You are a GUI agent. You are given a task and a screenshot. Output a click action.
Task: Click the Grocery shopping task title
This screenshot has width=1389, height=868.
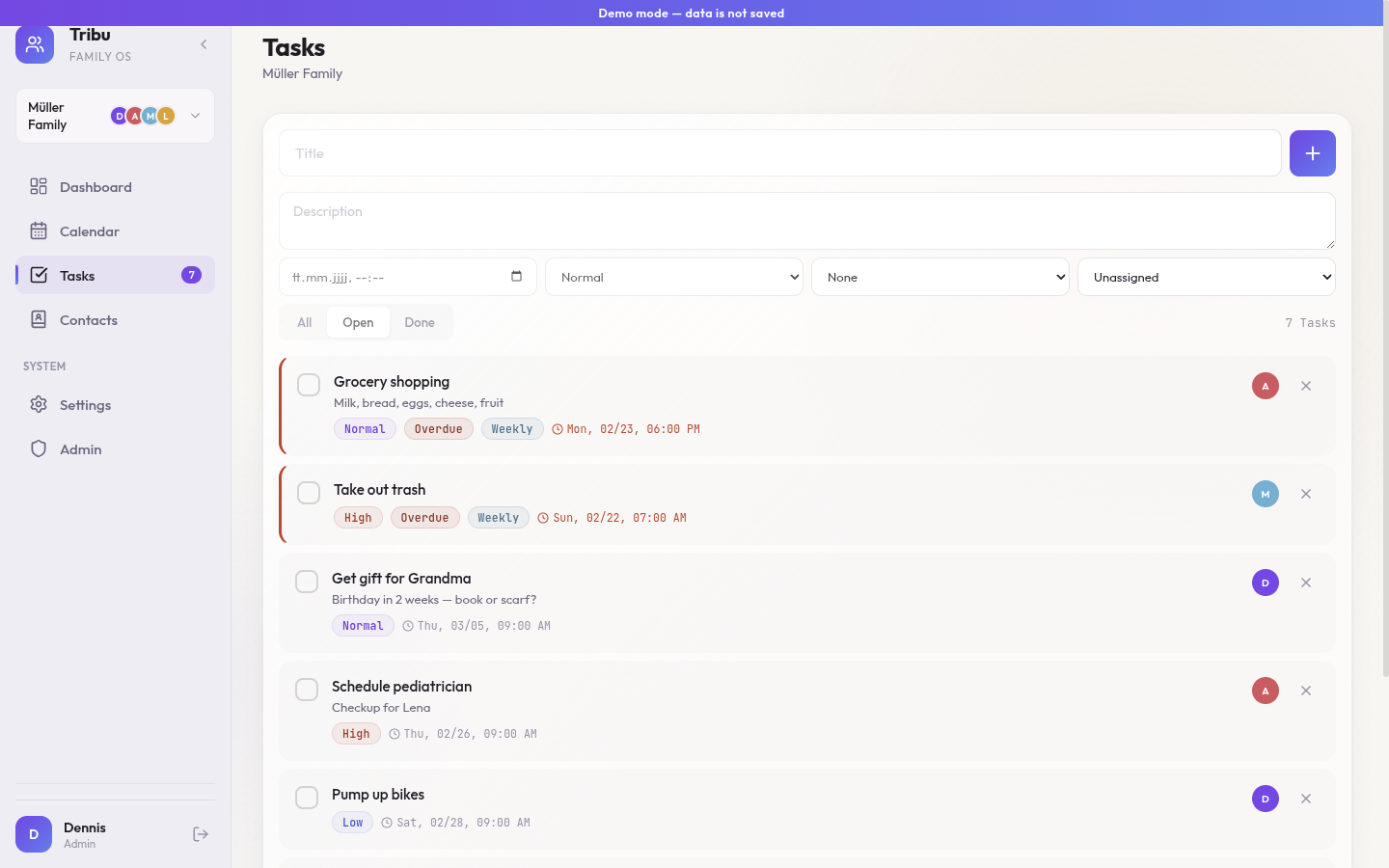pos(392,382)
